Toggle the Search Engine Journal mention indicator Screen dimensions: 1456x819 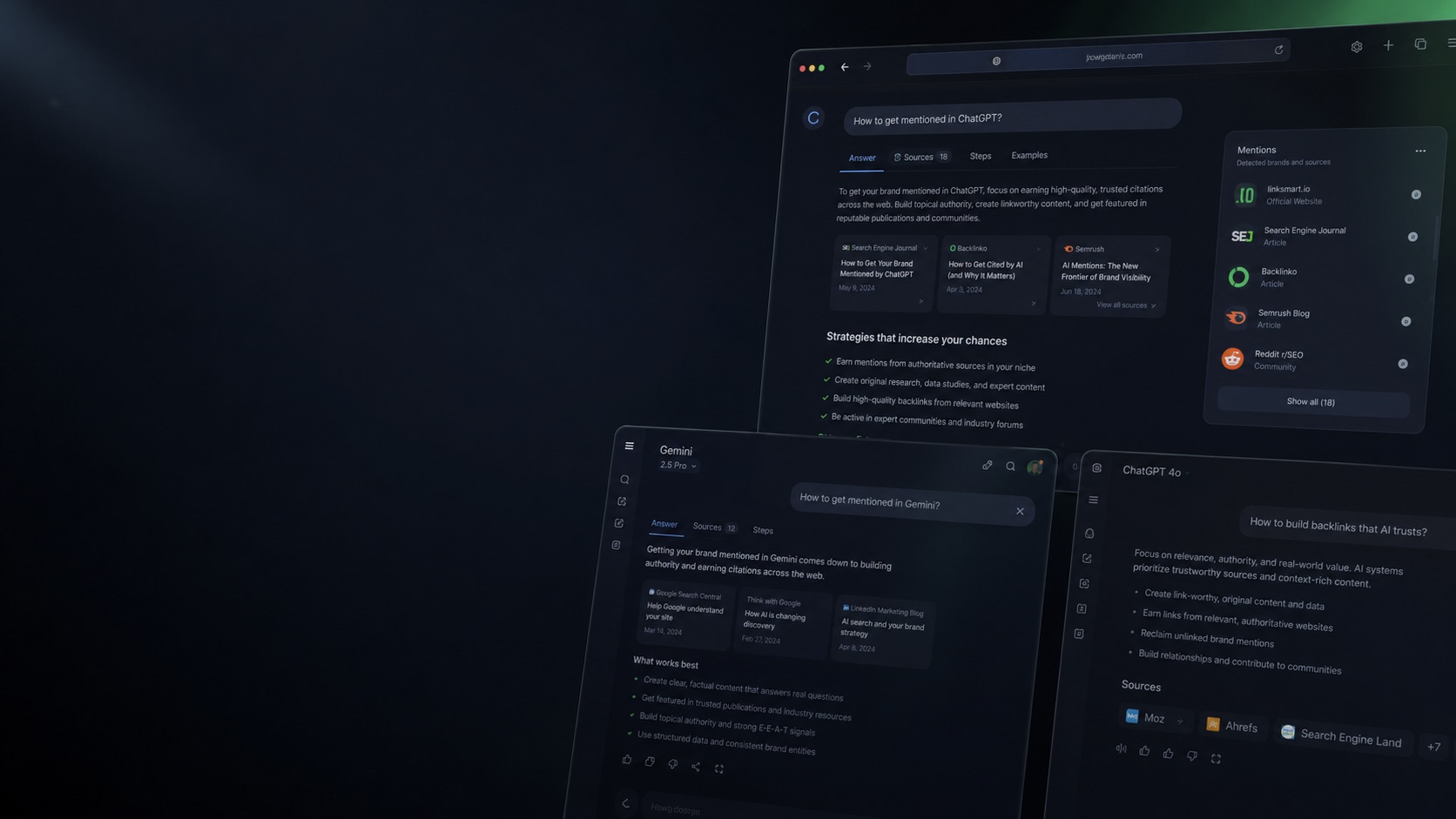[1412, 237]
